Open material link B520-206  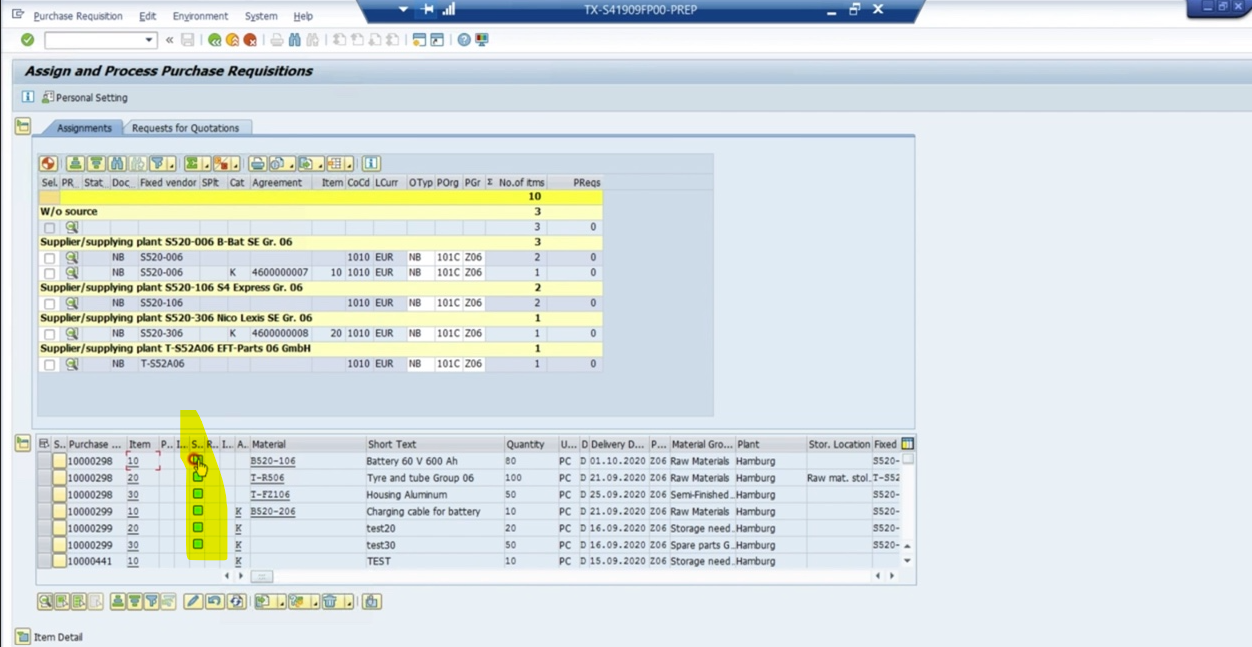click(x=273, y=511)
